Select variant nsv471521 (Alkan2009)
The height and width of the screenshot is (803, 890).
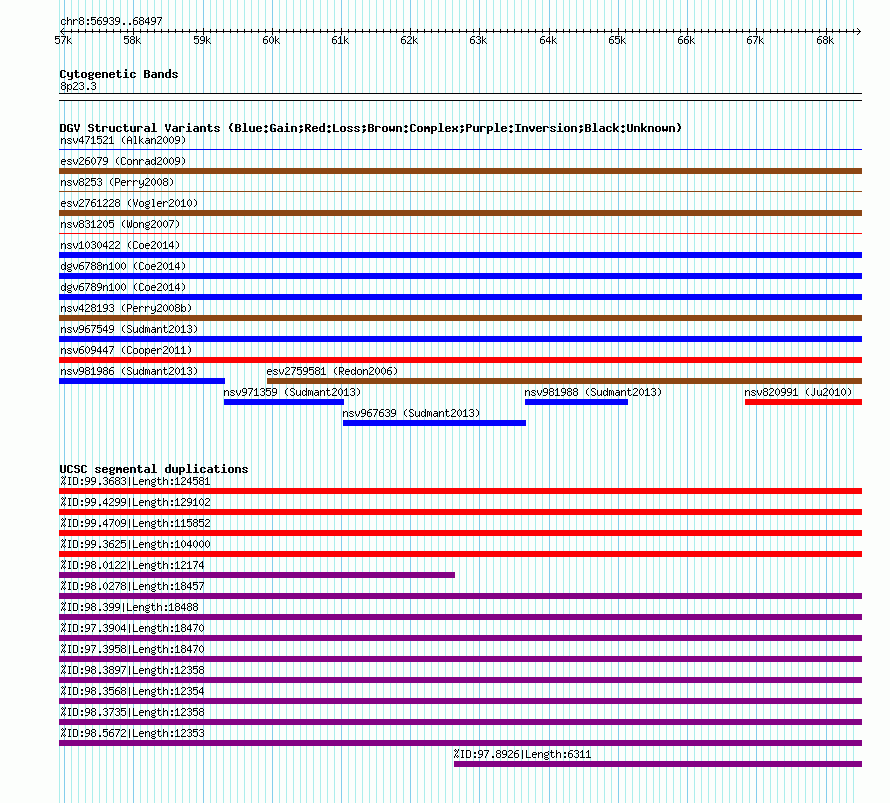tap(123, 140)
